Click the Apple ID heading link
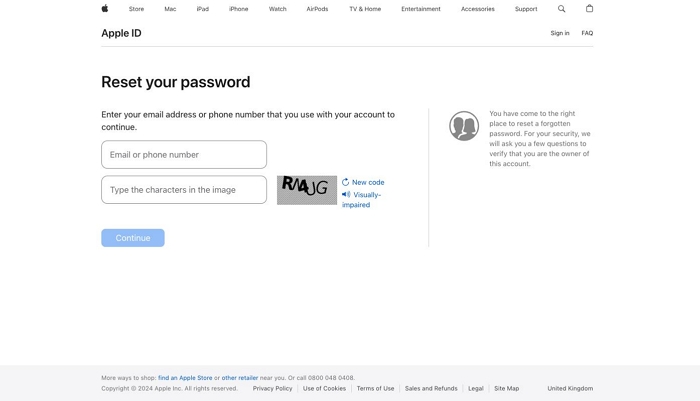Viewport: 700px width, 401px height. coord(121,33)
